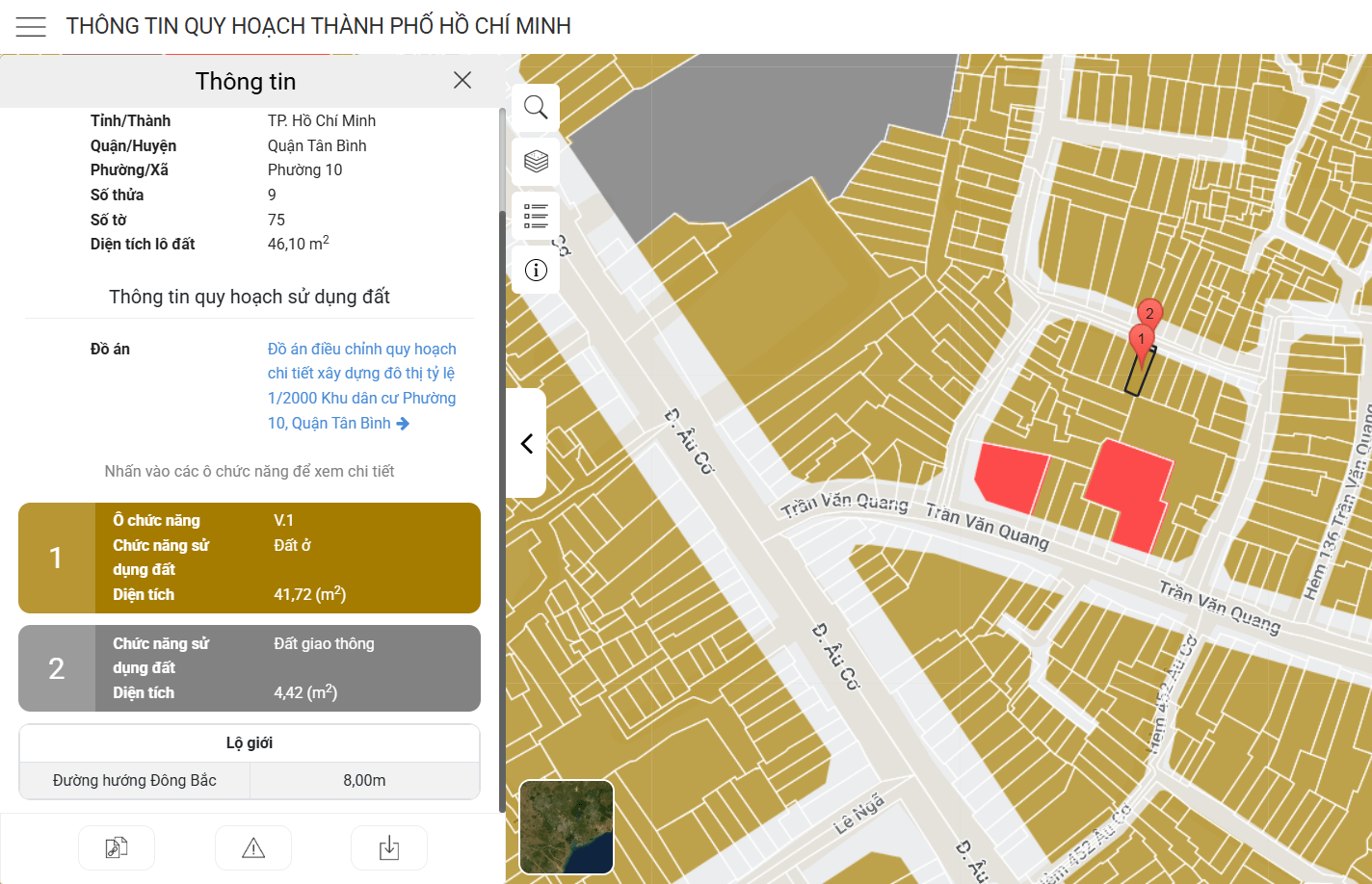Open the hamburger main menu
The width and height of the screenshot is (1372, 884).
click(31, 27)
